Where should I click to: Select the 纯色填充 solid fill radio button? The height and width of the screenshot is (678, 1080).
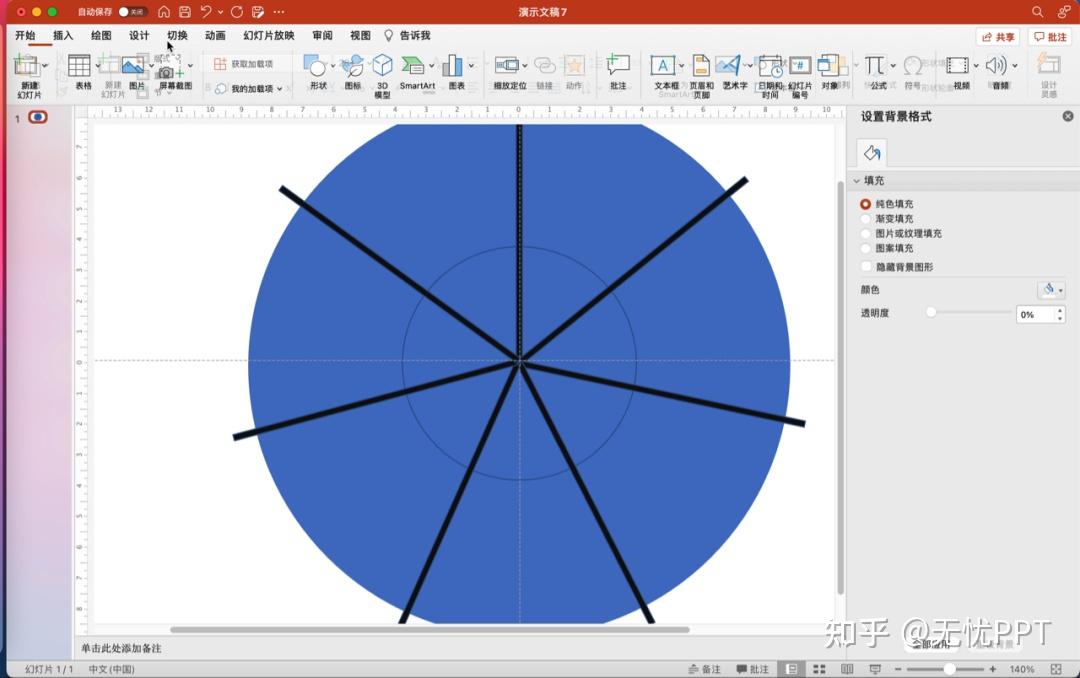pos(865,204)
